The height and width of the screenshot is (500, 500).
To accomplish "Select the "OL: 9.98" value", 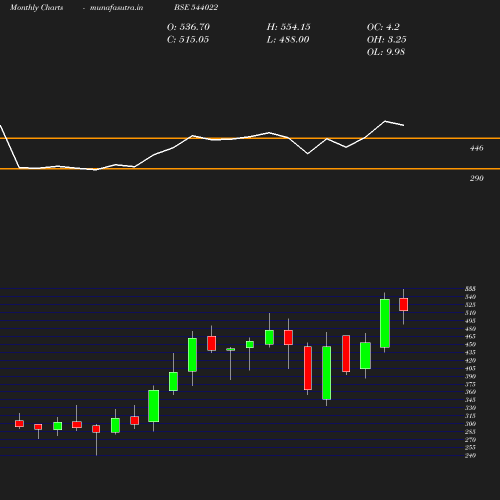I will (386, 52).
